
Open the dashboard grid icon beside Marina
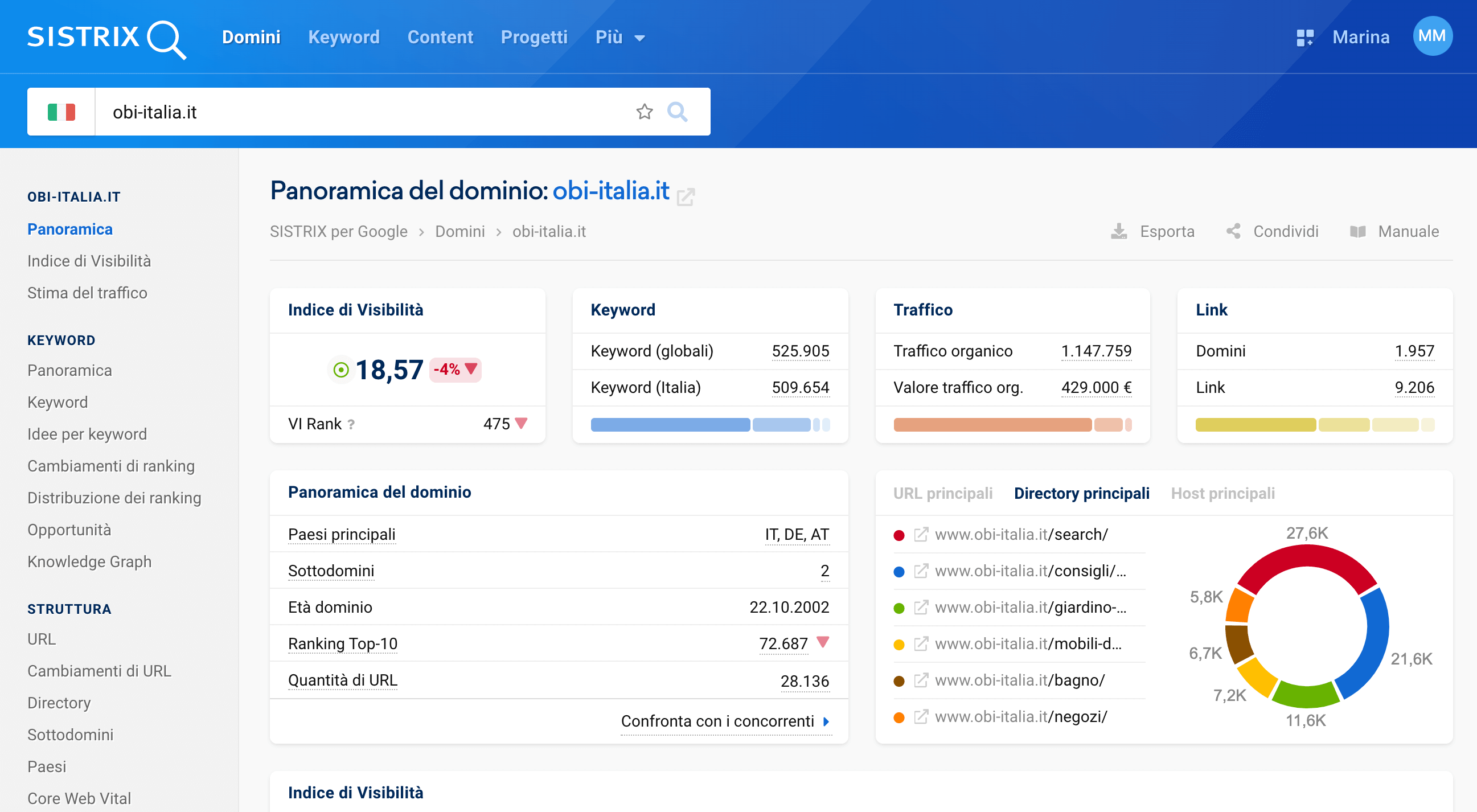tap(1304, 38)
